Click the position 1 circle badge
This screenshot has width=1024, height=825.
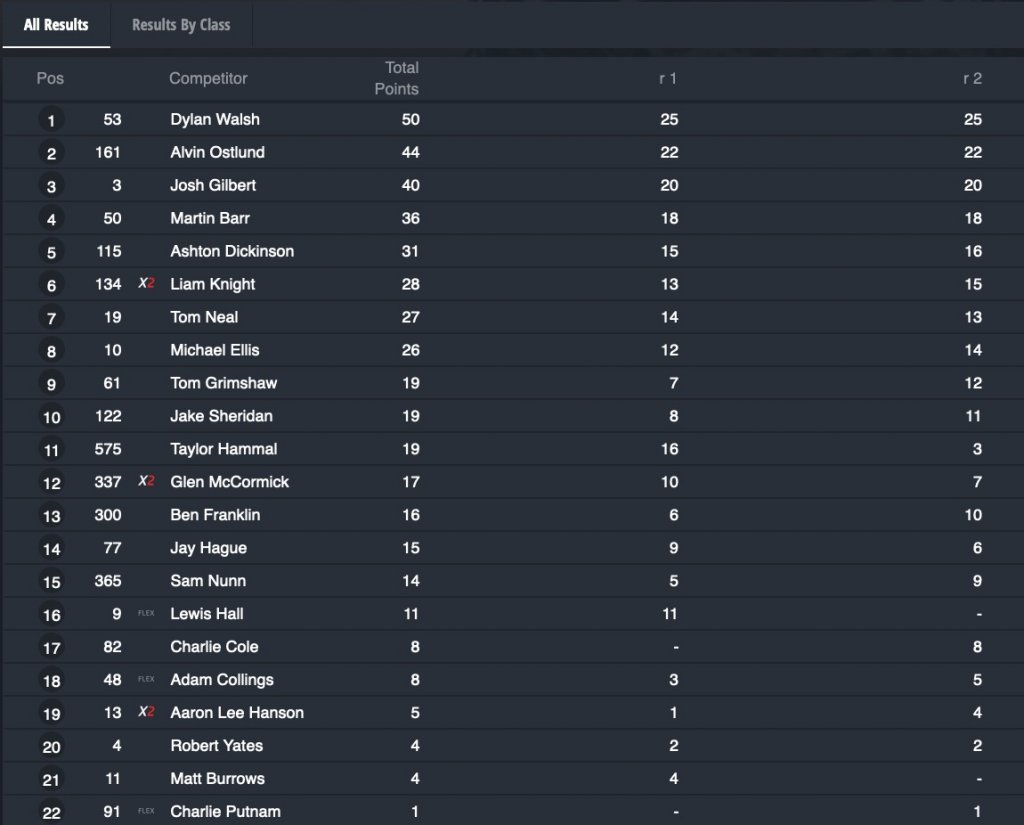(x=51, y=121)
